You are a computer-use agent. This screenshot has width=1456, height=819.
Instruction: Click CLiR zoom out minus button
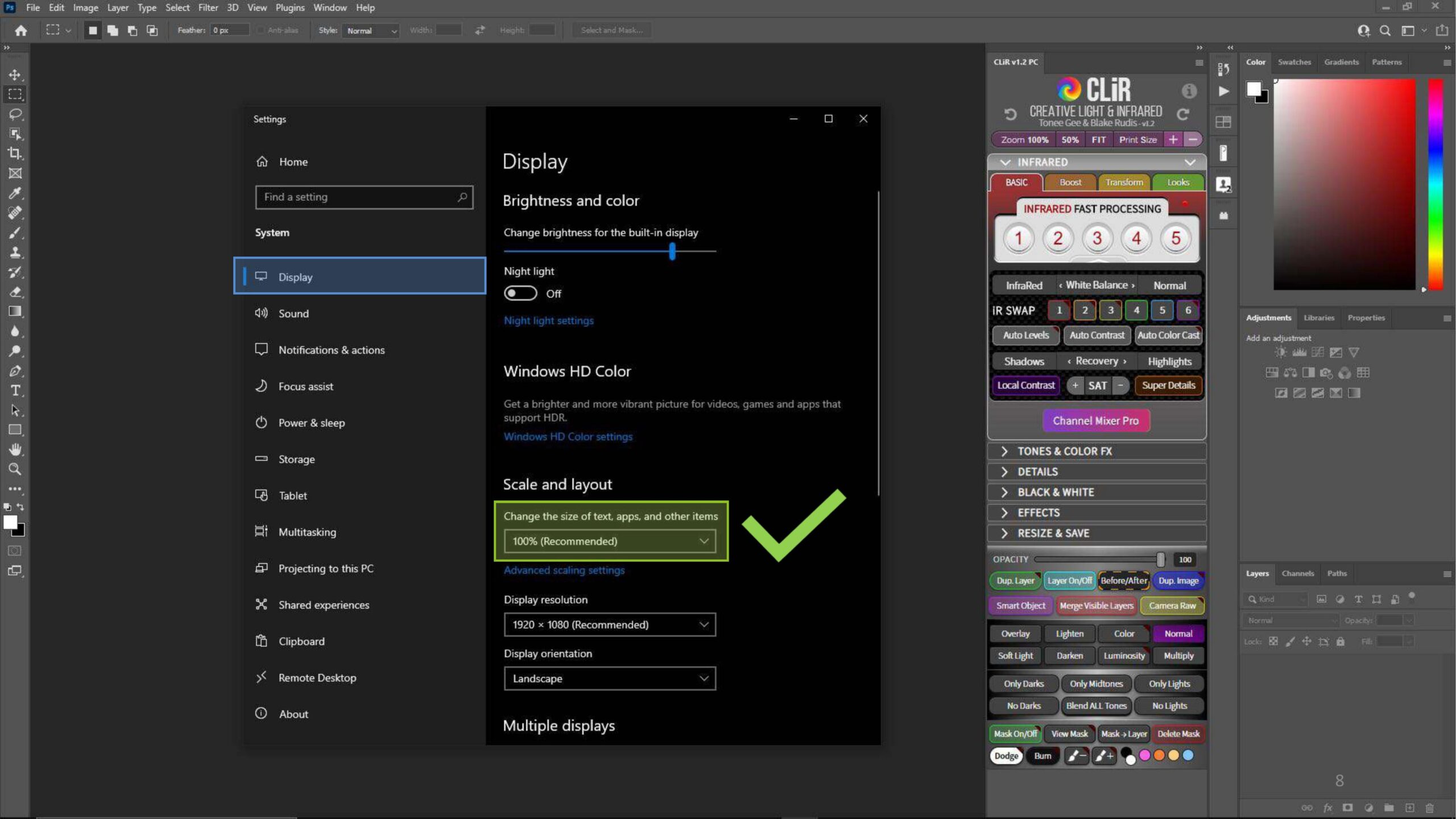(1193, 139)
